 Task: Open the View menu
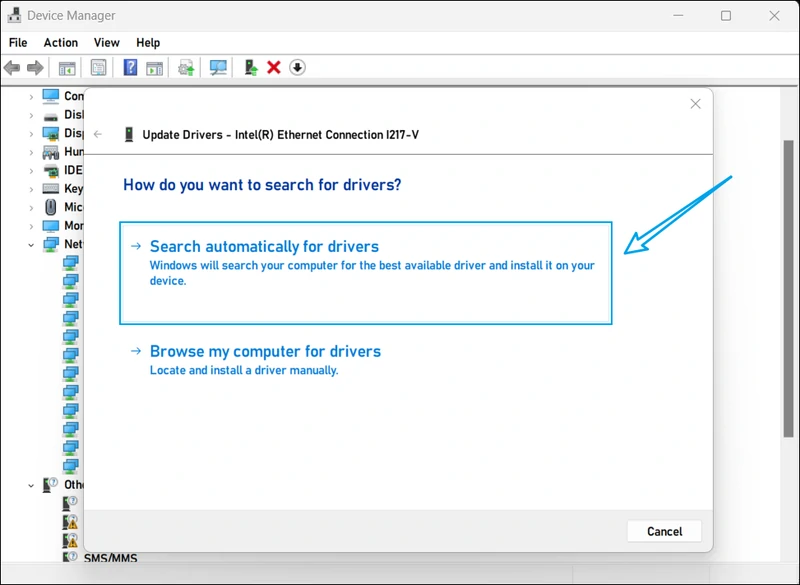[x=107, y=43]
